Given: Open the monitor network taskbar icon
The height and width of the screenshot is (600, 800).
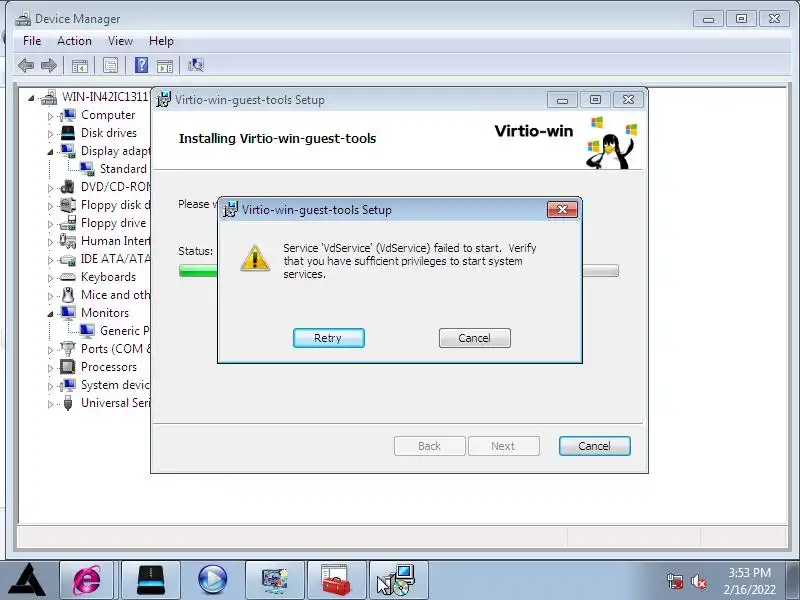Looking at the screenshot, I should coord(274,580).
